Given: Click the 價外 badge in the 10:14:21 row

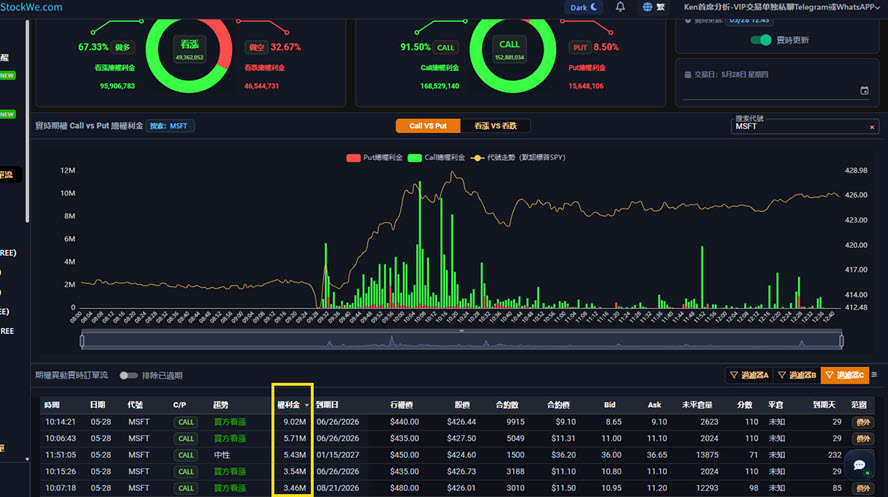Looking at the screenshot, I should tap(863, 422).
